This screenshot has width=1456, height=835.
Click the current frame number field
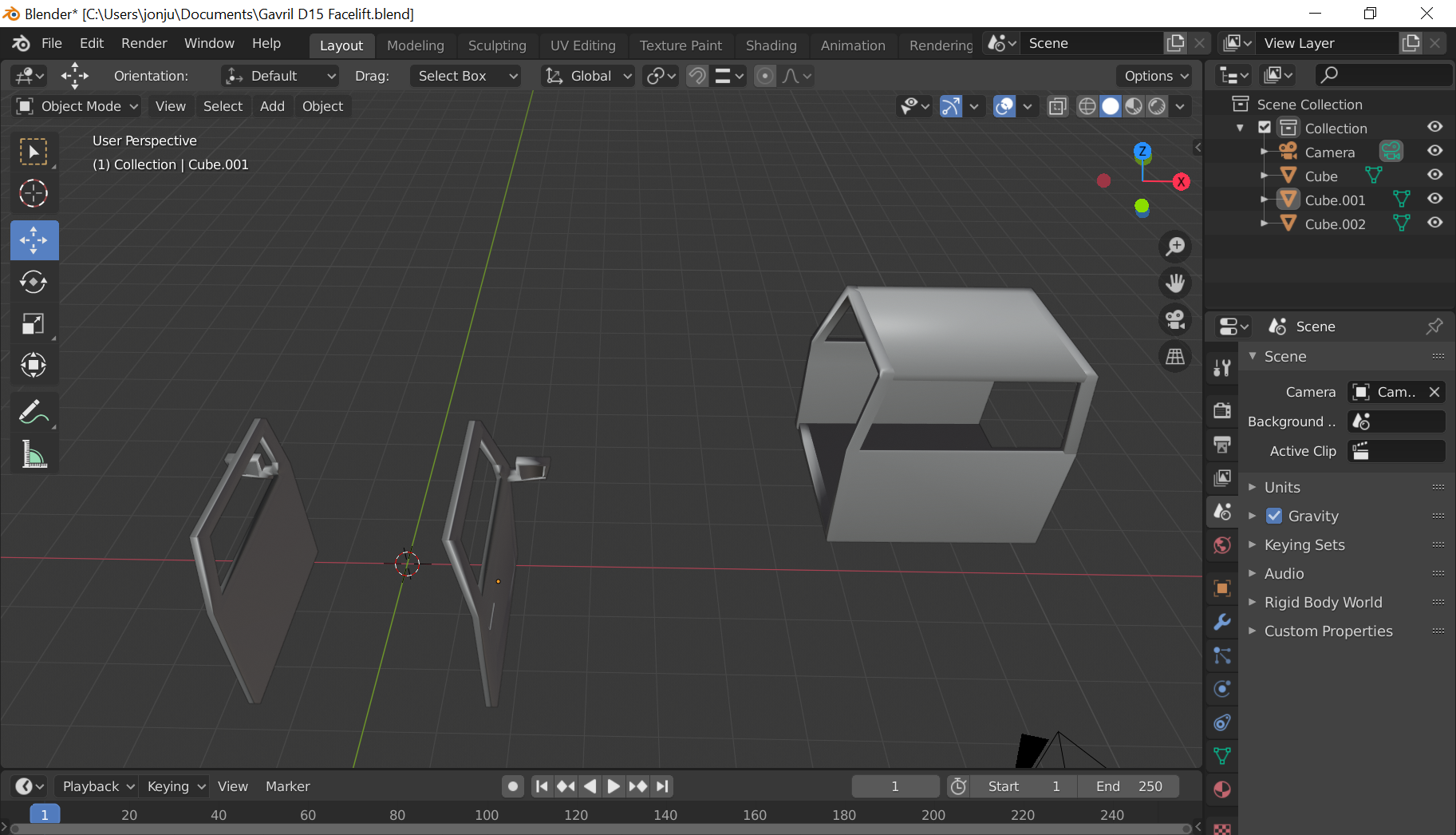tap(895, 786)
